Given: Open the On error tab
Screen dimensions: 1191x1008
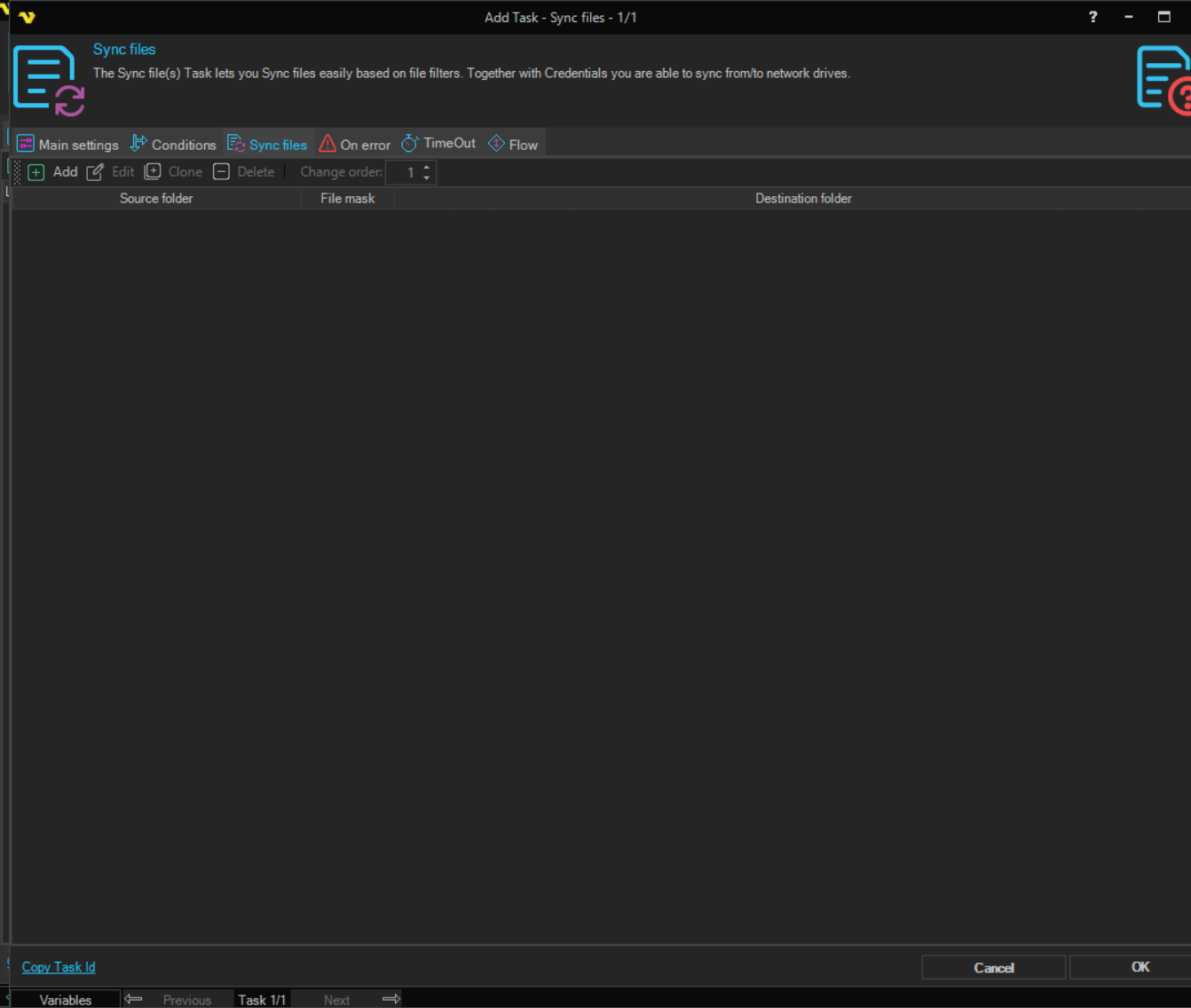Looking at the screenshot, I should [355, 145].
